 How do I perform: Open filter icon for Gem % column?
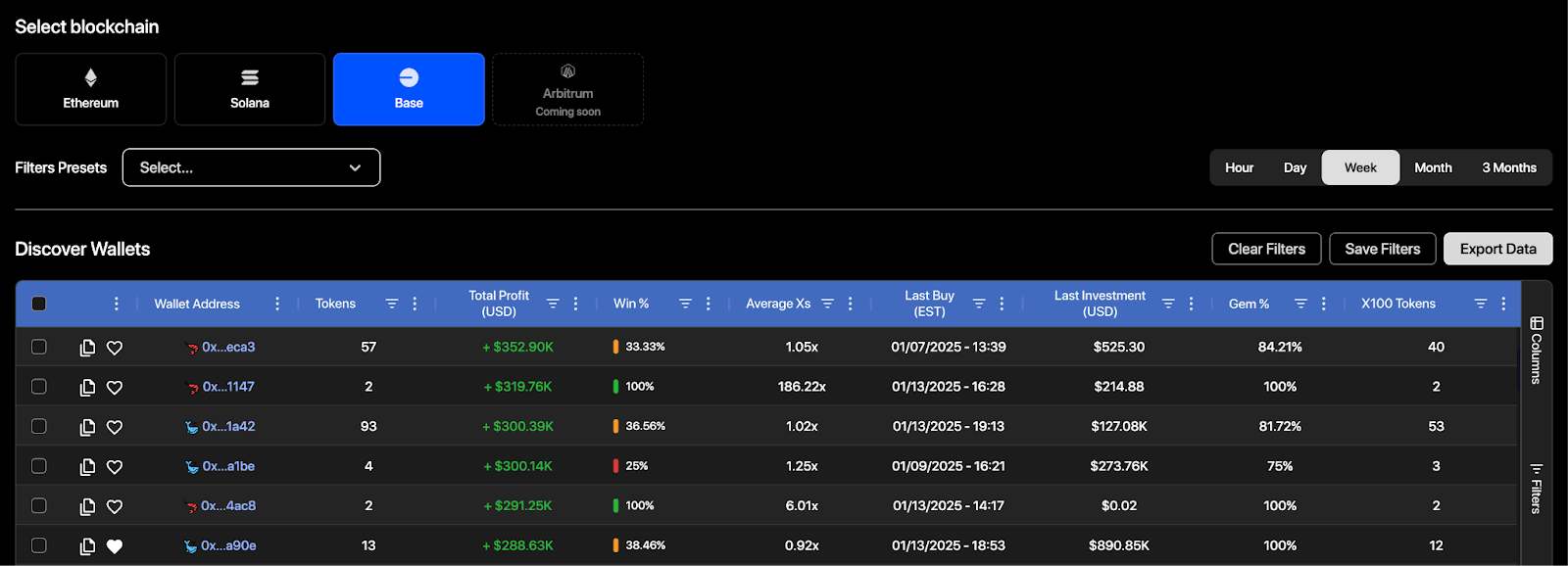coord(1300,304)
